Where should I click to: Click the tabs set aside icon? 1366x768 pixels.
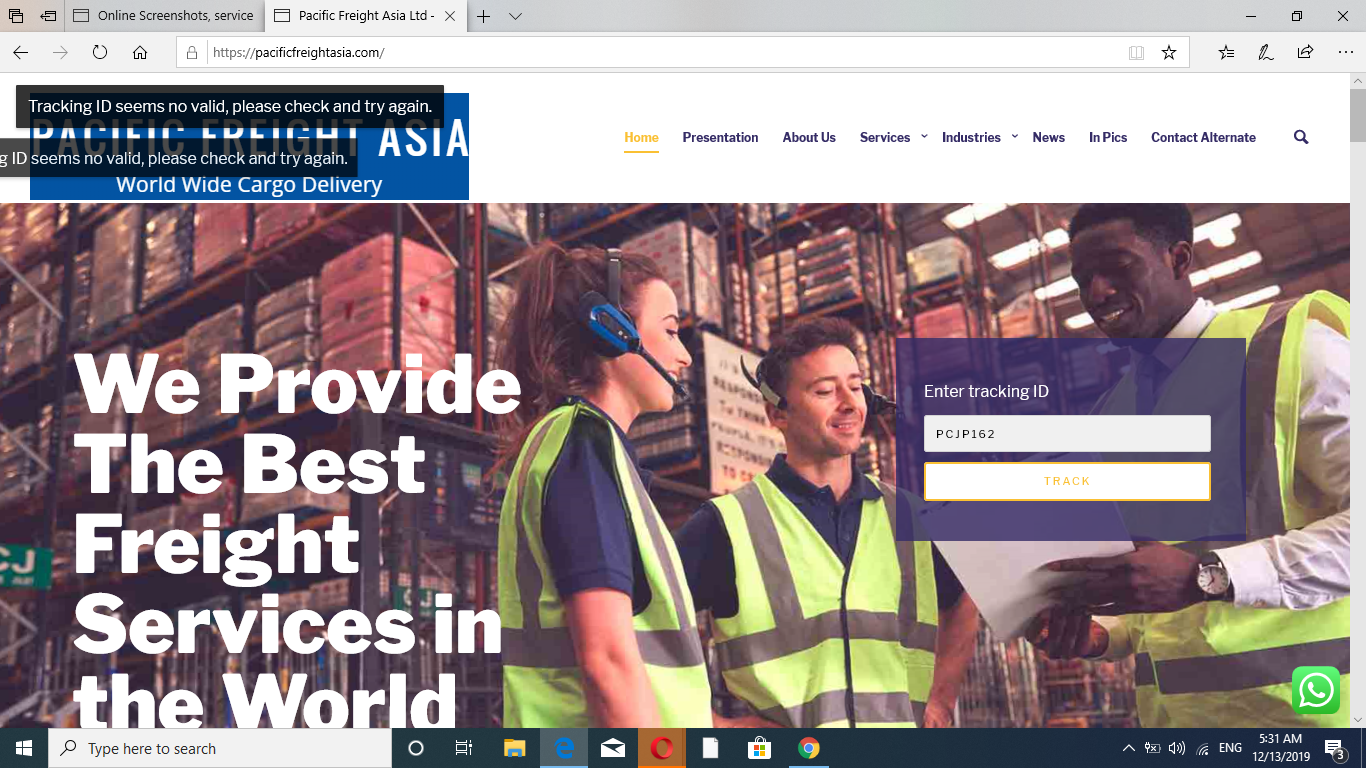(x=16, y=16)
